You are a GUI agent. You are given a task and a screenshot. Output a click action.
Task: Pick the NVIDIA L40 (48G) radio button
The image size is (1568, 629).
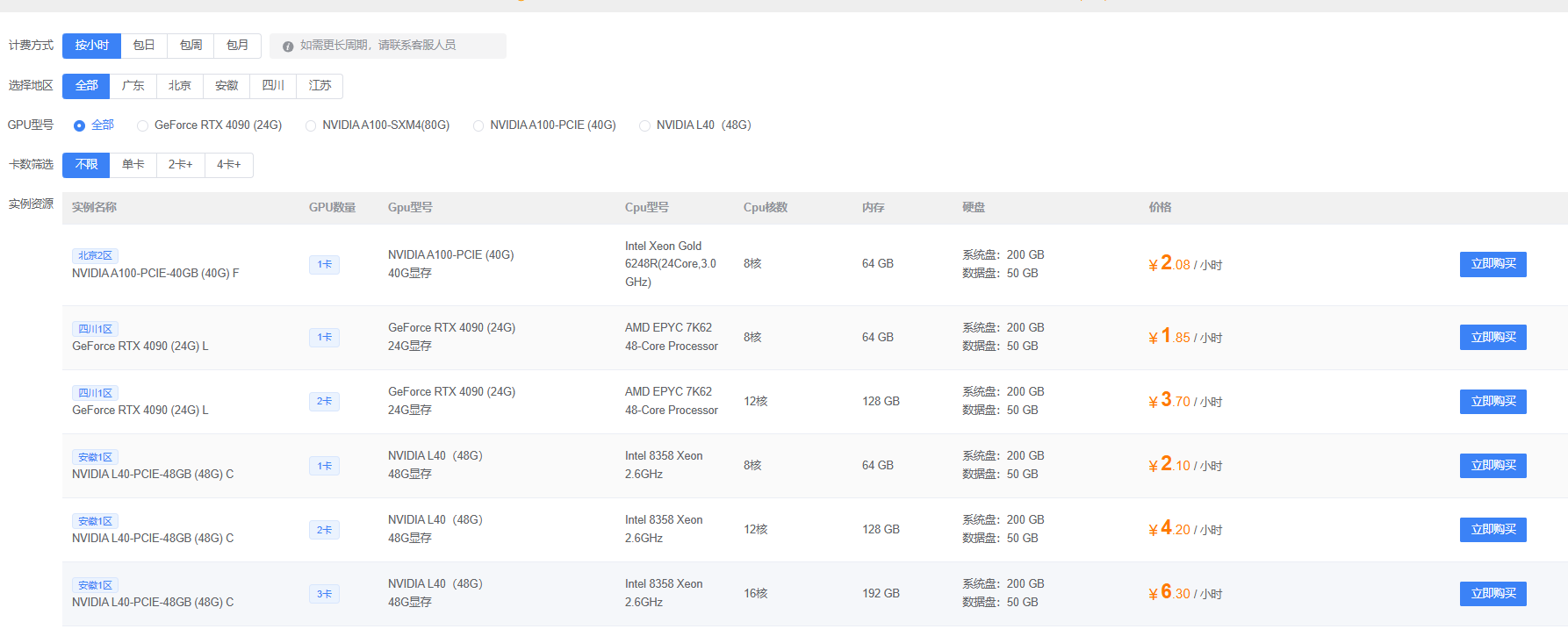[644, 125]
